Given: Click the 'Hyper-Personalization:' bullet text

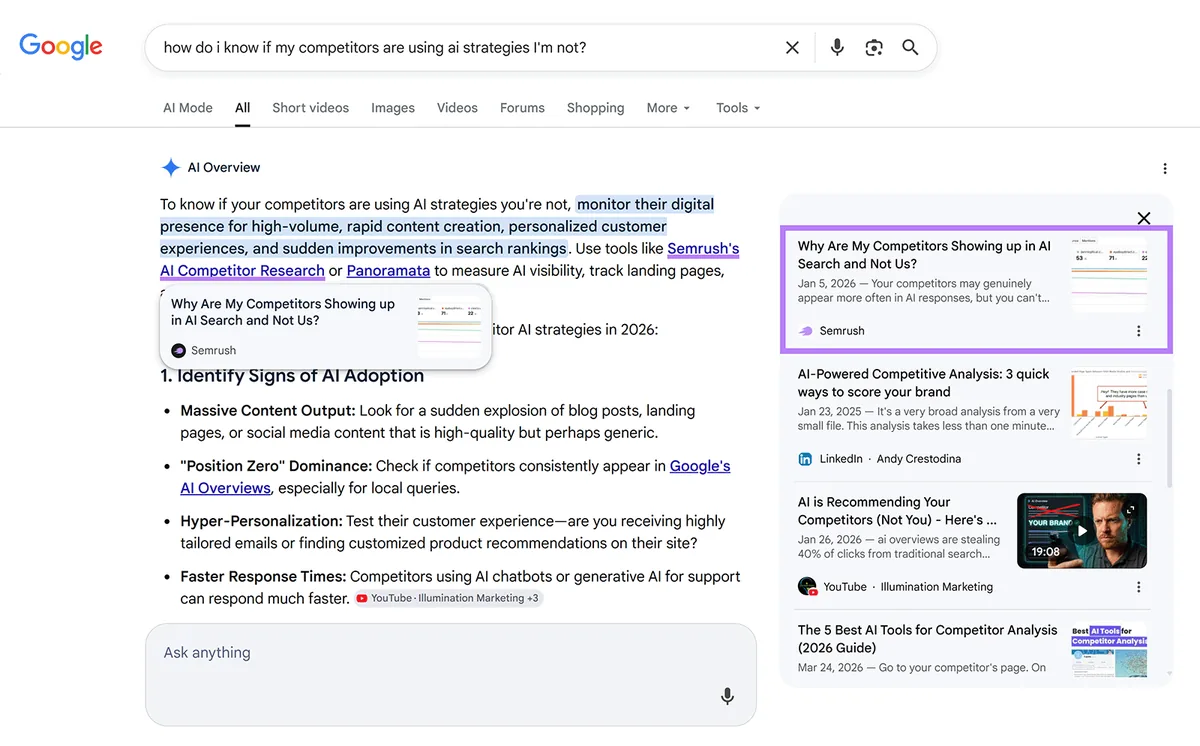Looking at the screenshot, I should click(x=261, y=522).
